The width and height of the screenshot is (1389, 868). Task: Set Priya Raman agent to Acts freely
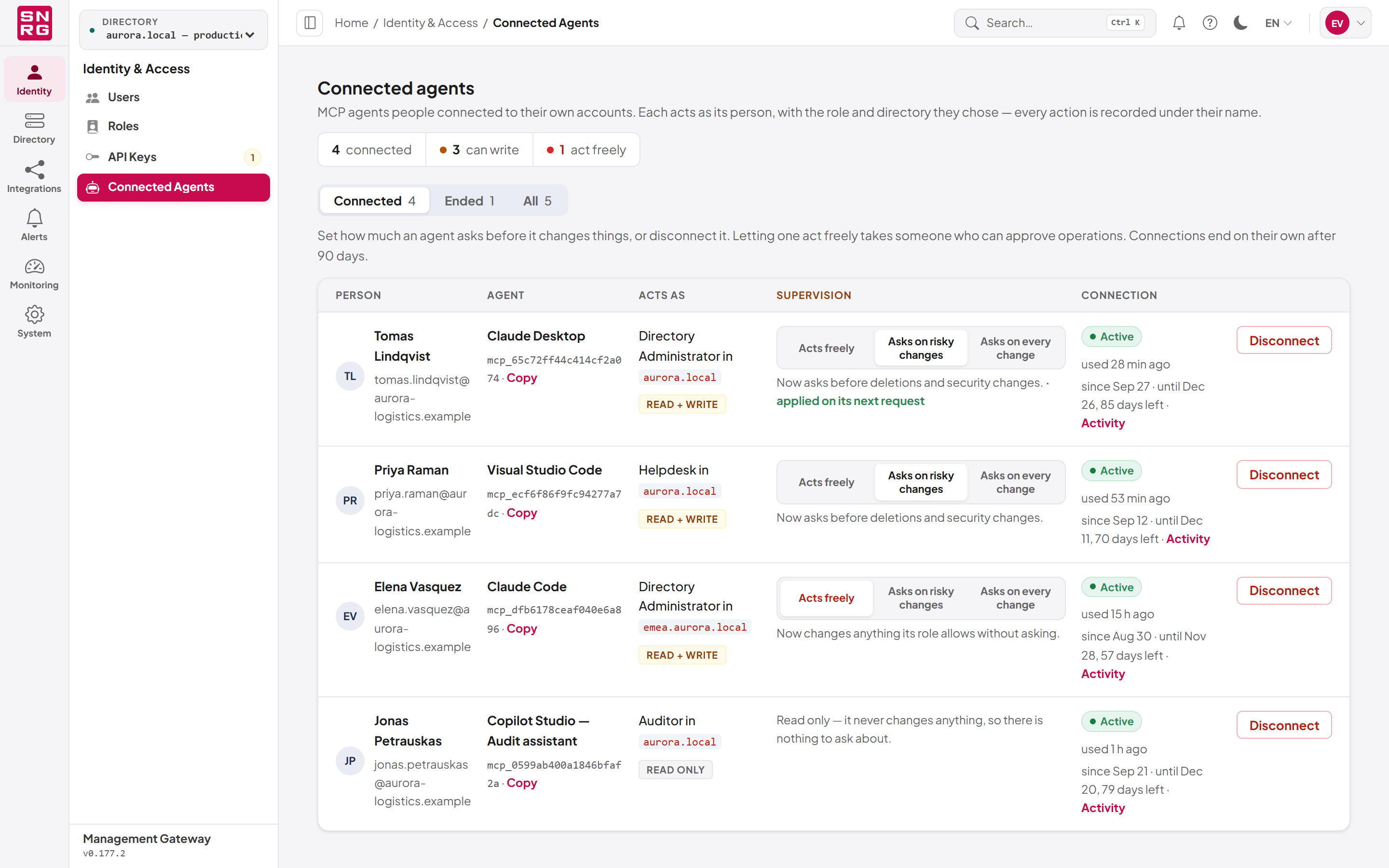pyautogui.click(x=826, y=482)
